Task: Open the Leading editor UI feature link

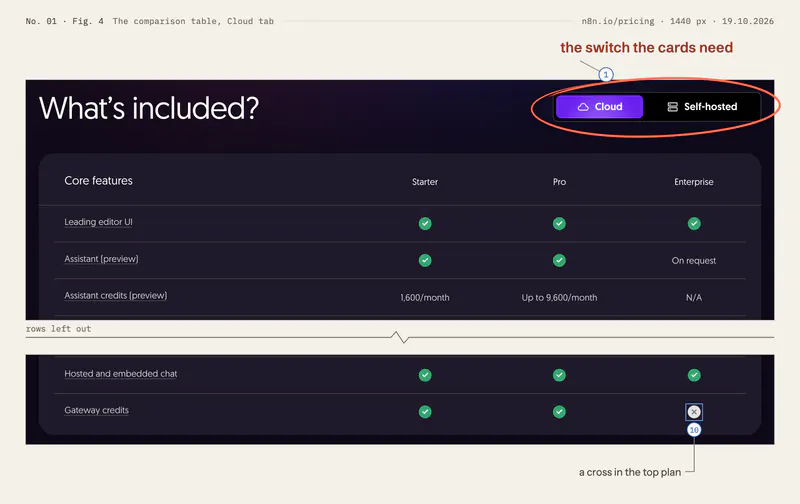Action: [x=98, y=222]
